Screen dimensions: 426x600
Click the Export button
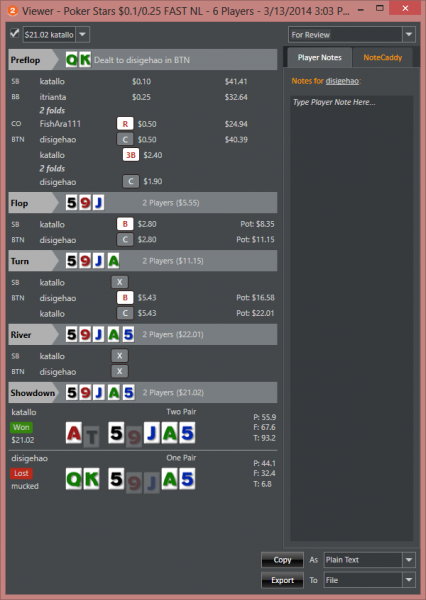[282, 580]
